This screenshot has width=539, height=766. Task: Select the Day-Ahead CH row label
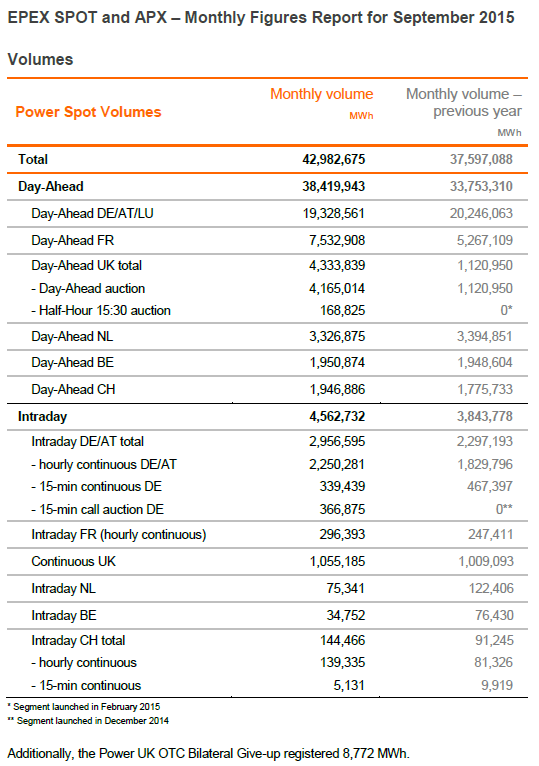(73, 389)
